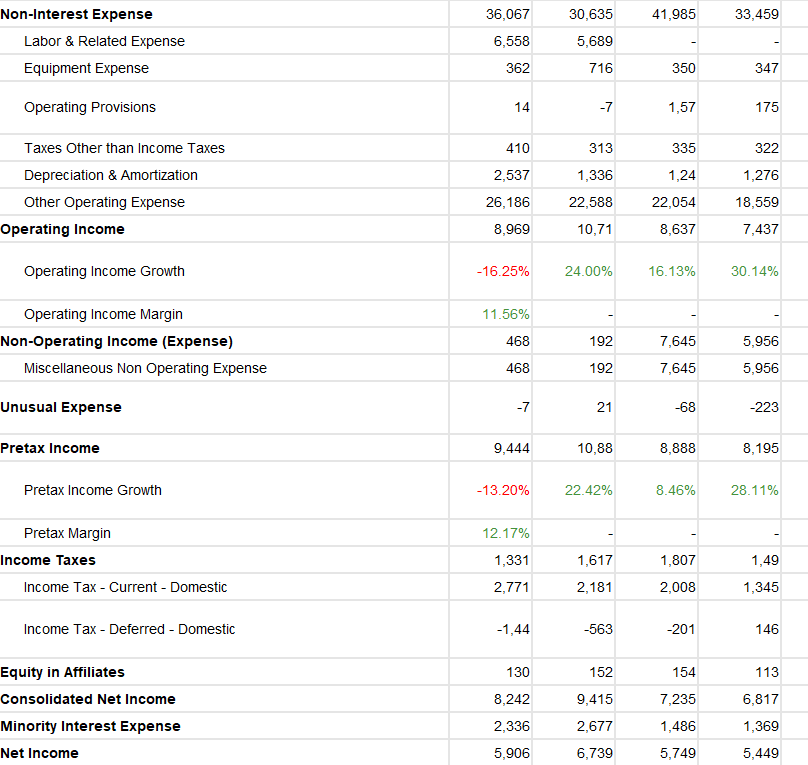Image resolution: width=808 pixels, height=765 pixels.
Task: Select the Non-Interest Expense row header
Action: click(x=77, y=14)
